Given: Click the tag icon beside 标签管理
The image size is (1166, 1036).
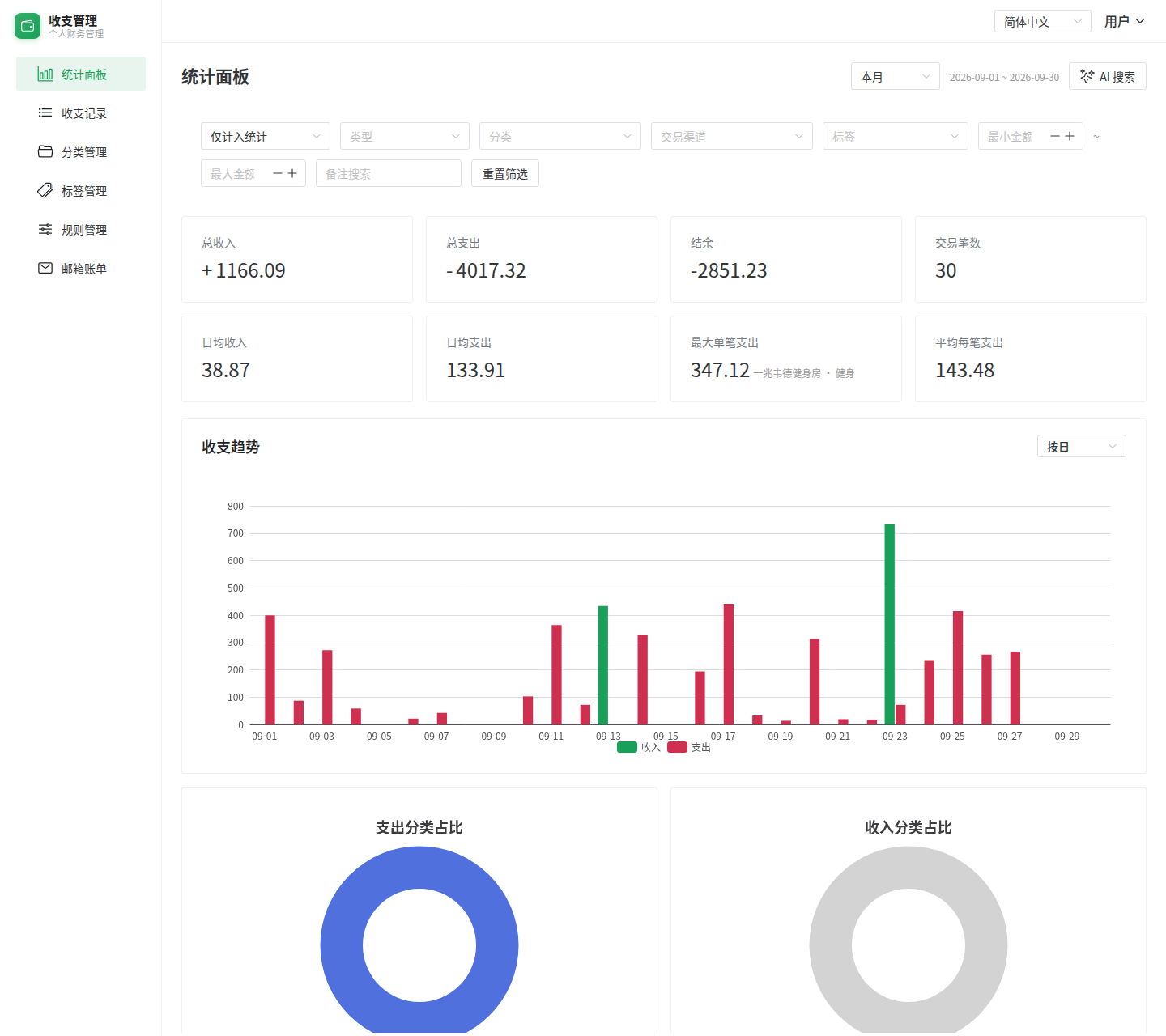Looking at the screenshot, I should pyautogui.click(x=45, y=191).
